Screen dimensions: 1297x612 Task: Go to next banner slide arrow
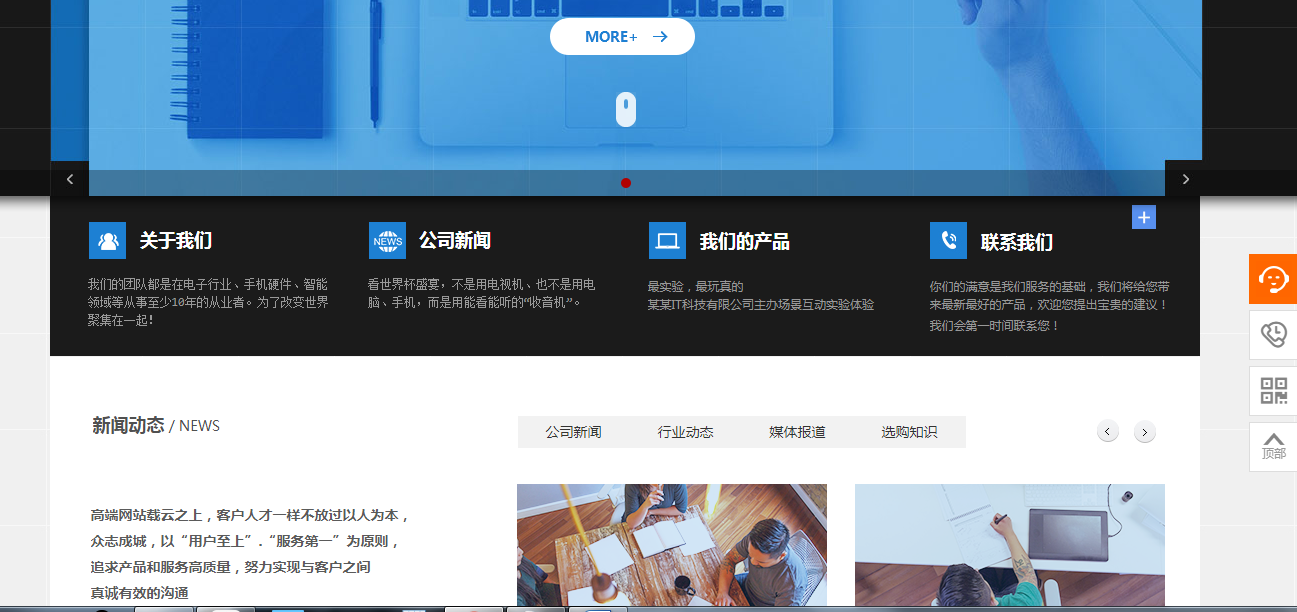(1185, 179)
